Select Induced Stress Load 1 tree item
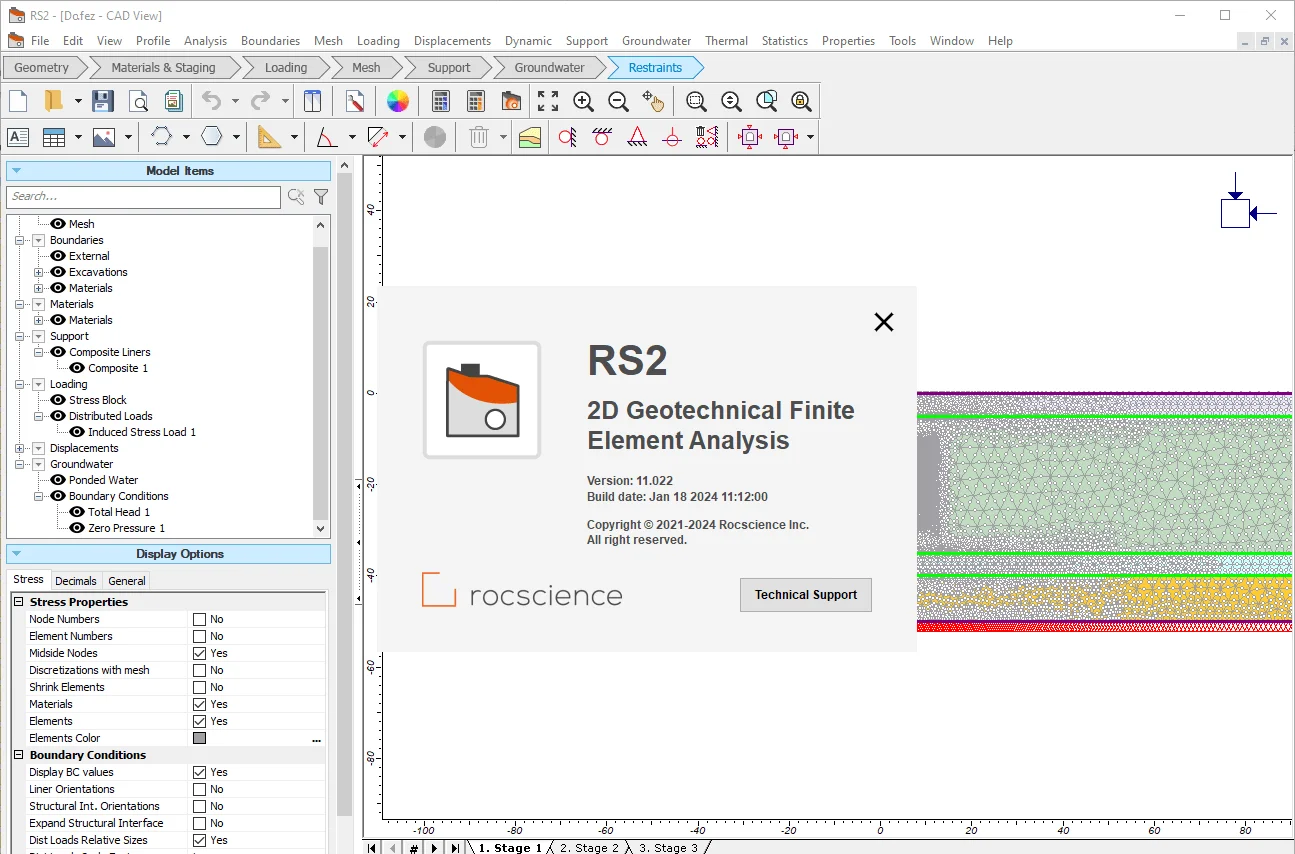 142,432
